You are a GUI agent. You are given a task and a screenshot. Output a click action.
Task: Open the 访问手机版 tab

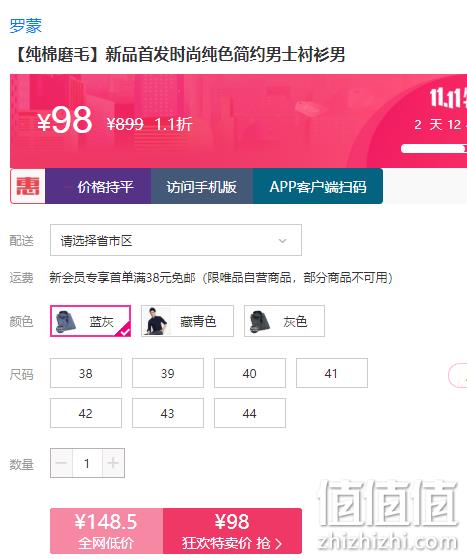(202, 186)
